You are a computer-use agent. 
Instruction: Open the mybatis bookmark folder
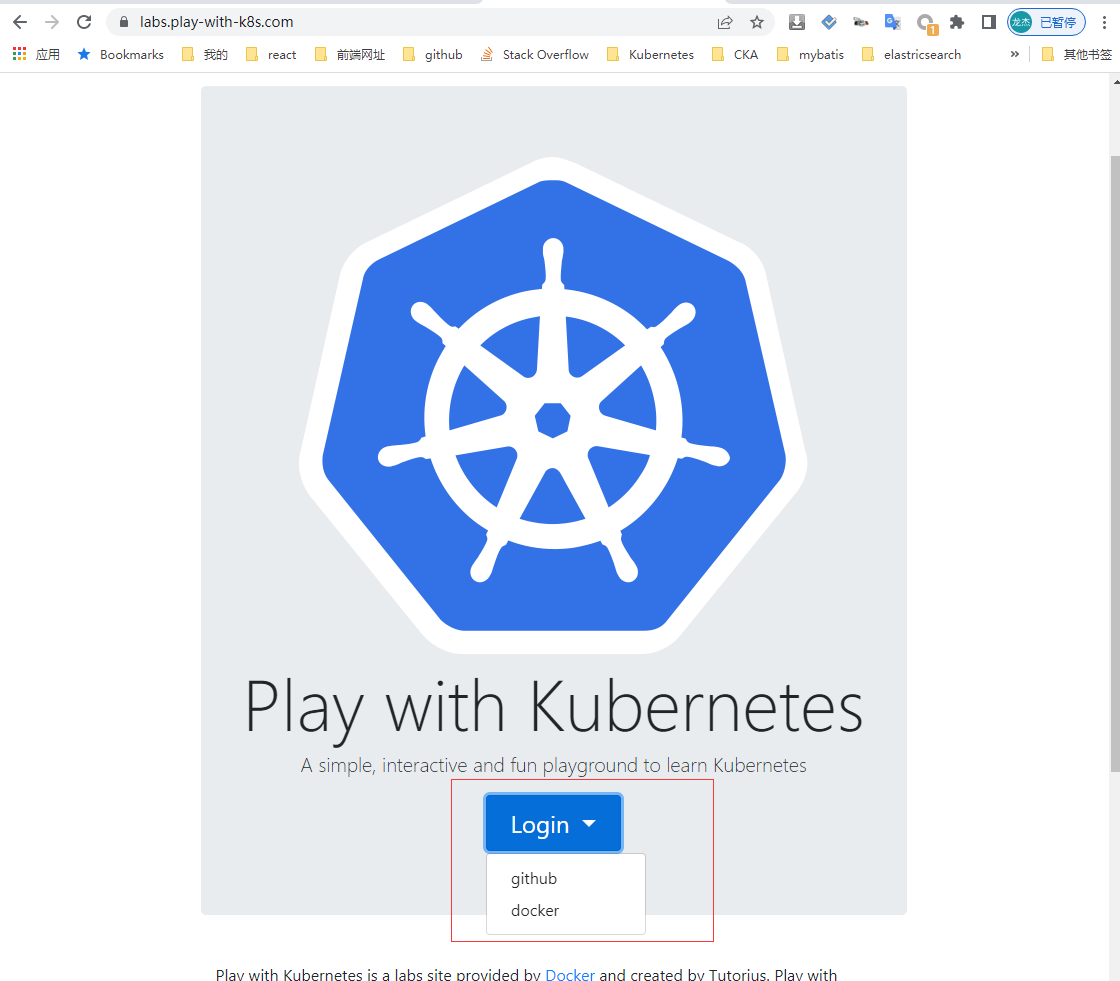coord(810,54)
